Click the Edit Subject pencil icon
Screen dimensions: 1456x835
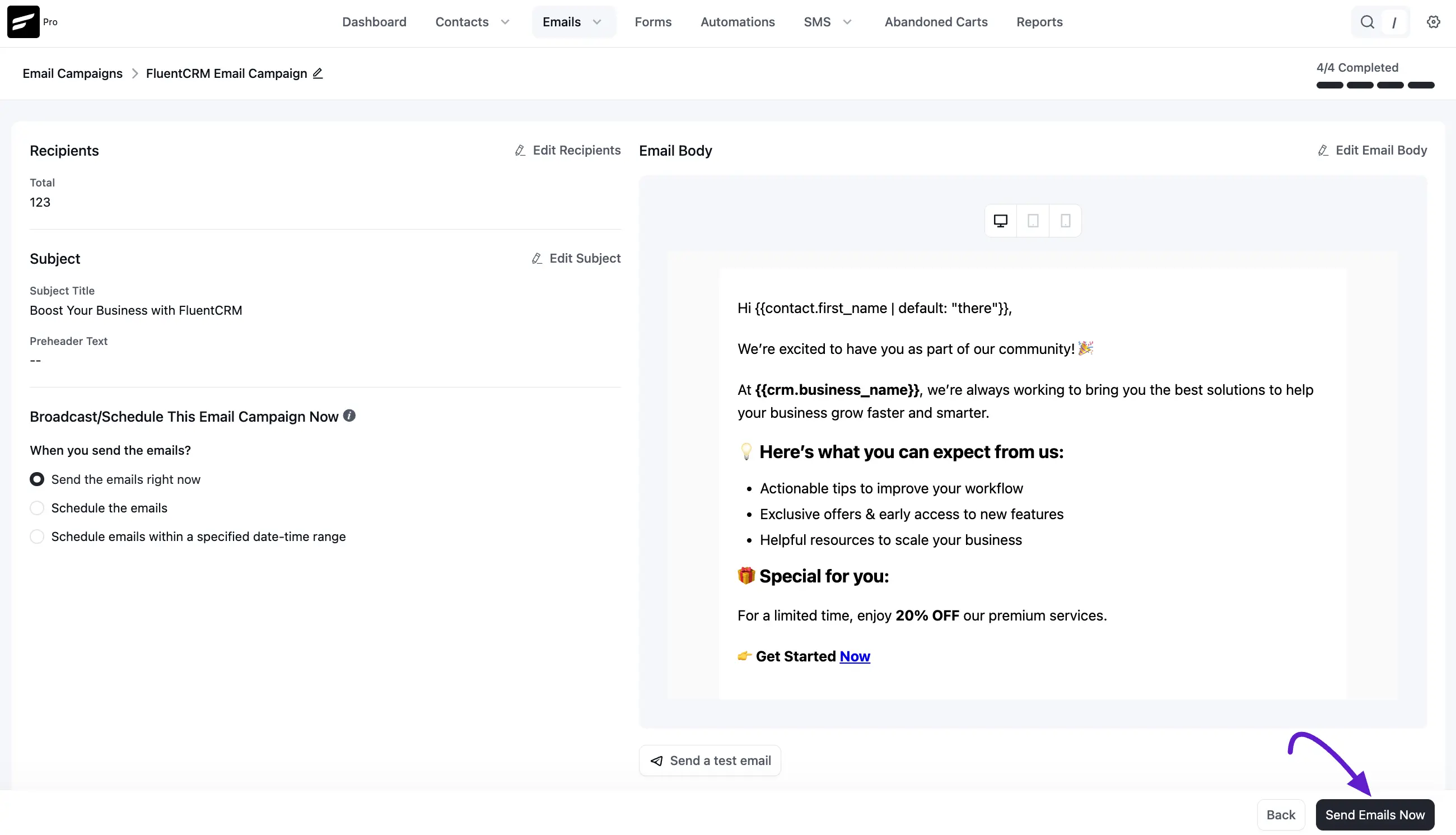click(536, 259)
